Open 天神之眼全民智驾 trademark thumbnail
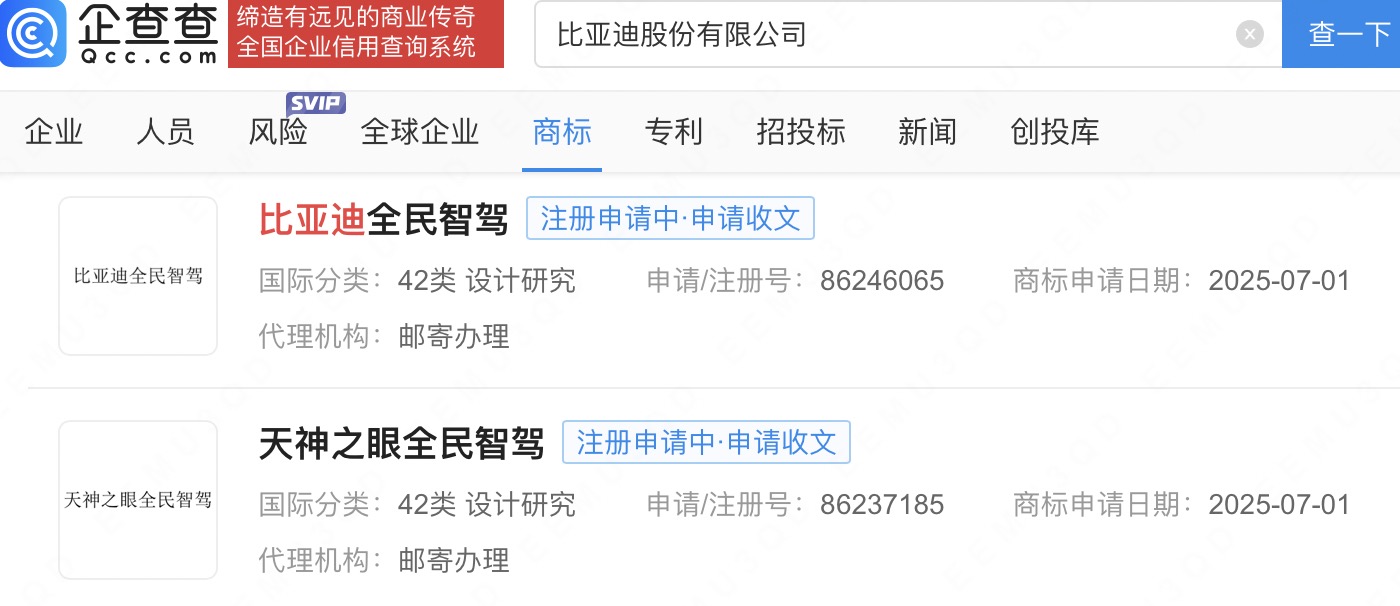 (138, 500)
